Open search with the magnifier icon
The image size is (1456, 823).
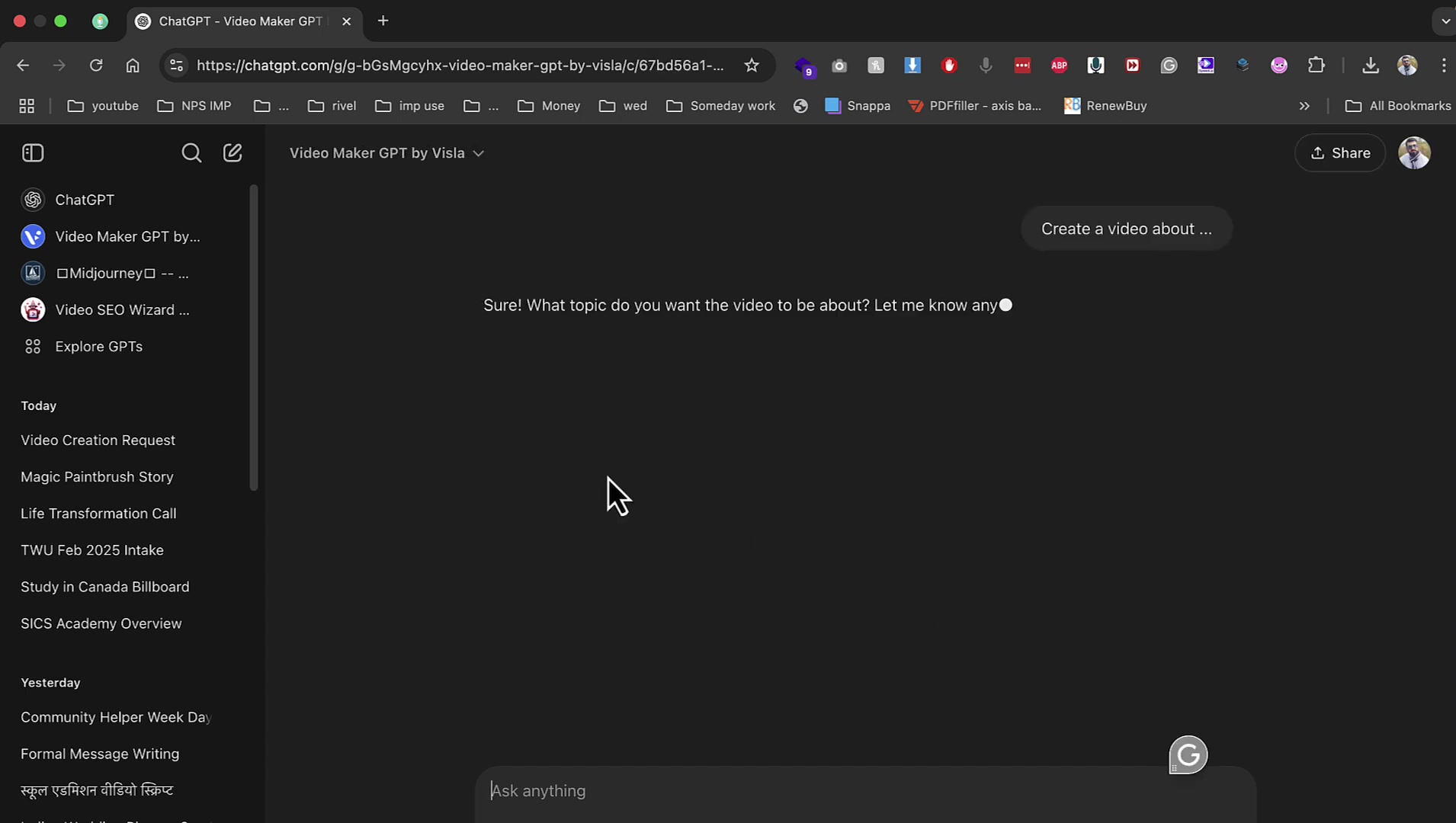[191, 152]
